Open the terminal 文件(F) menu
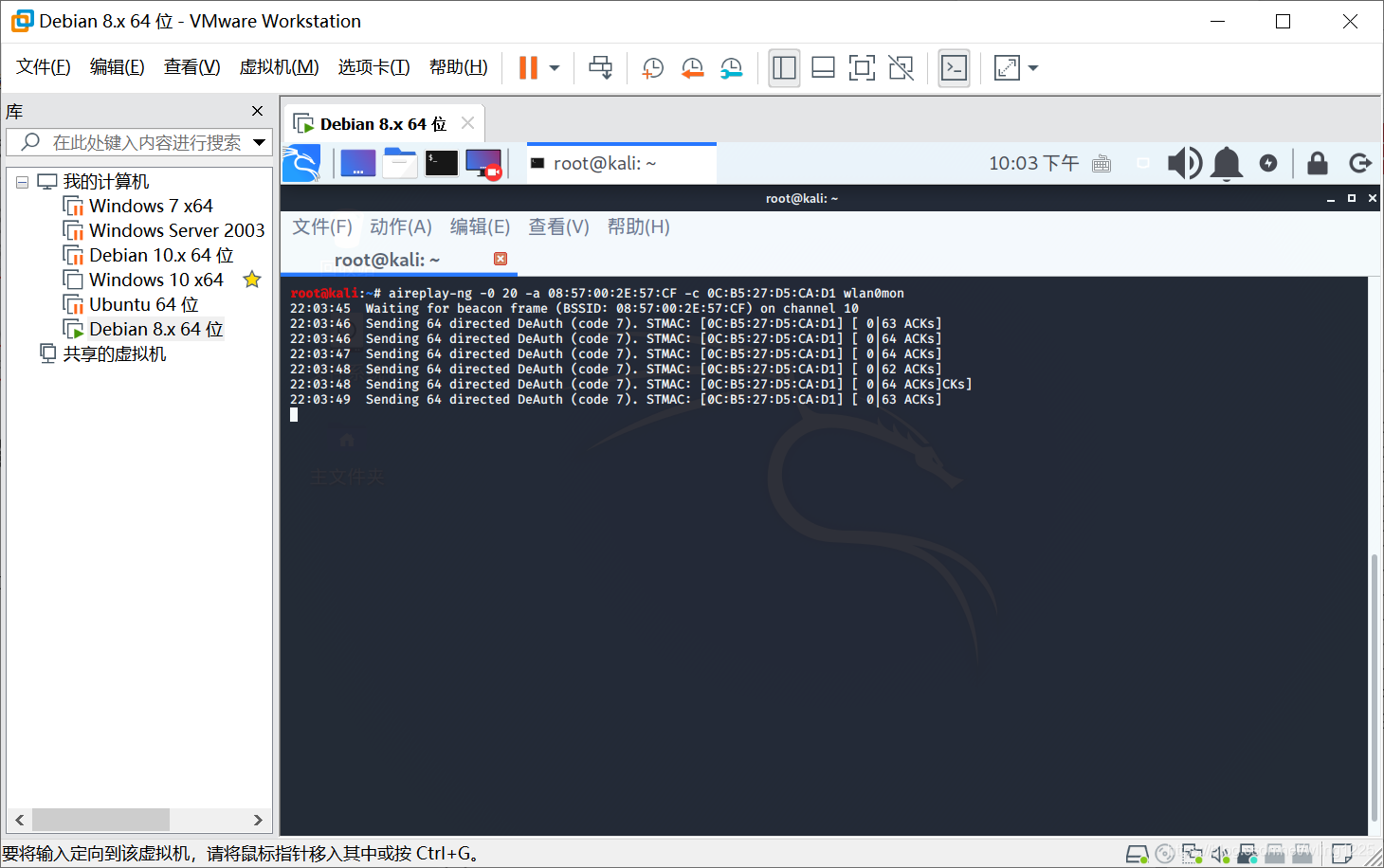 click(x=322, y=226)
